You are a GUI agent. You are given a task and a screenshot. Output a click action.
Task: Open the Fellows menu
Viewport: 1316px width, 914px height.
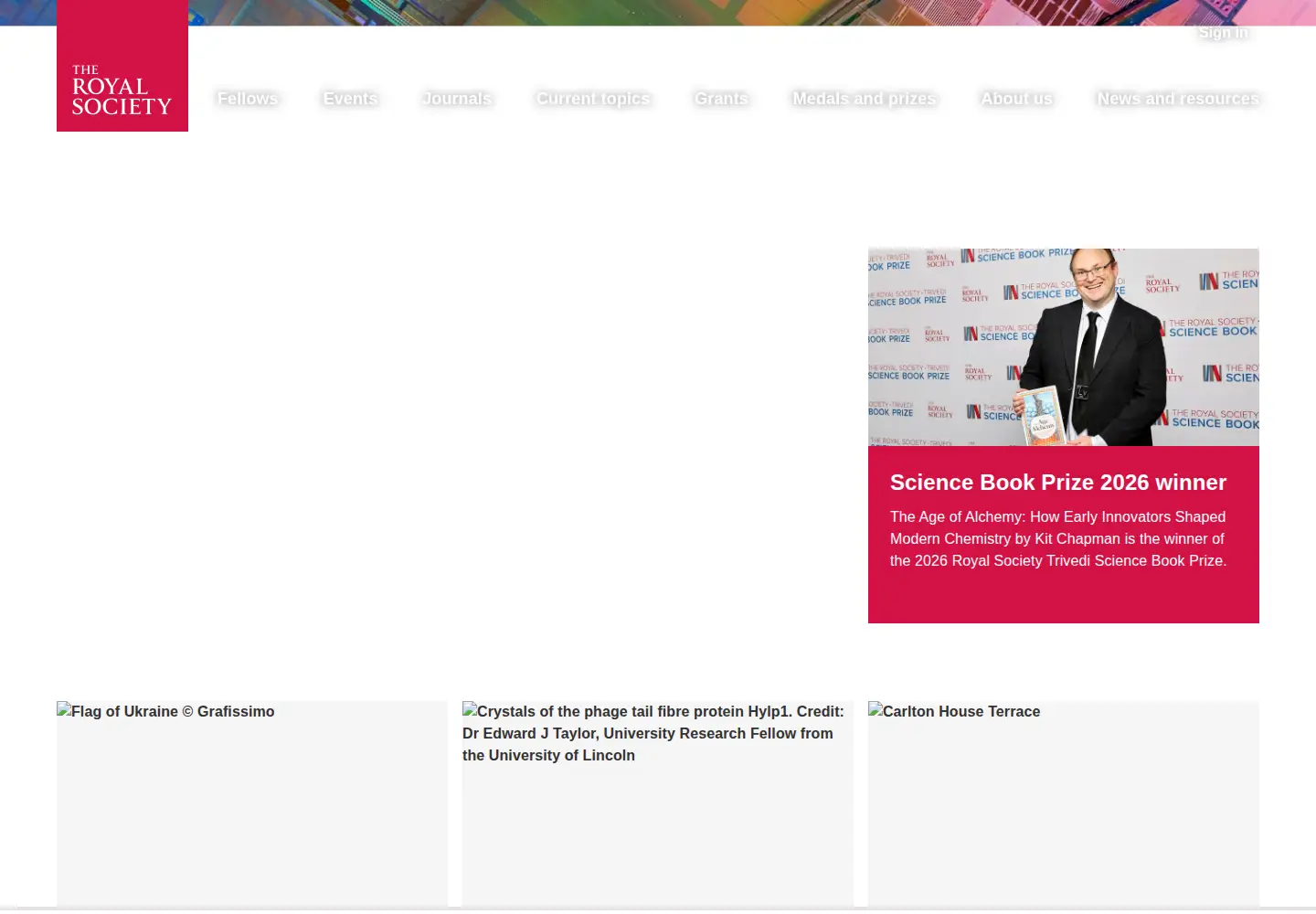click(x=248, y=99)
